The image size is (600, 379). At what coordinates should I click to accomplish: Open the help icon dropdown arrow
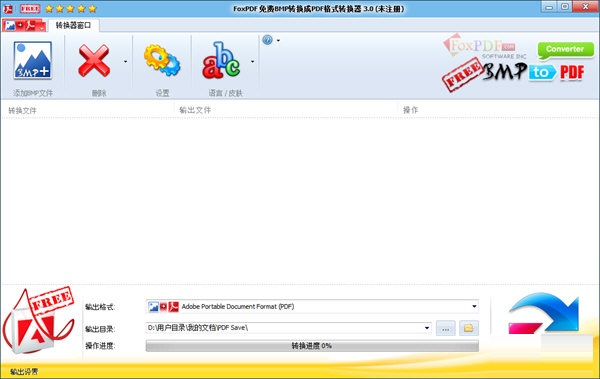coord(278,40)
